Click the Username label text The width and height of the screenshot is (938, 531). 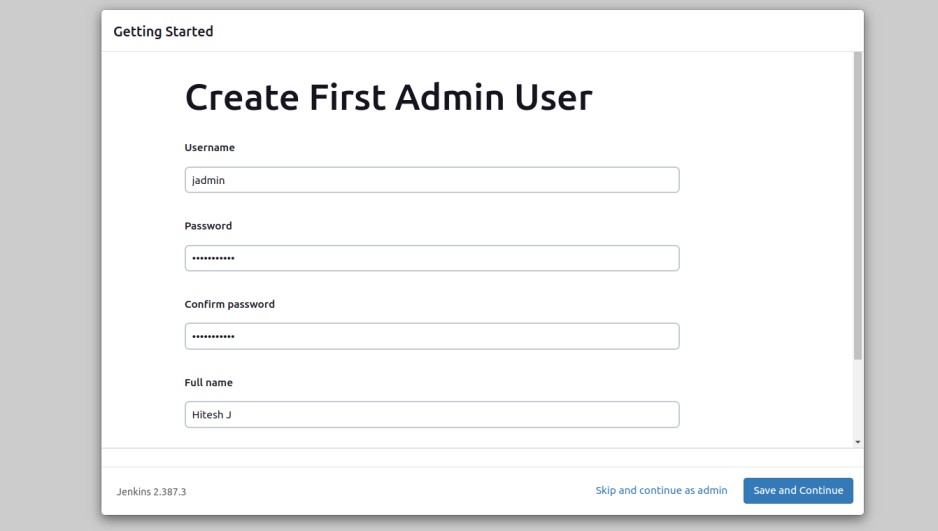pyautogui.click(x=210, y=148)
